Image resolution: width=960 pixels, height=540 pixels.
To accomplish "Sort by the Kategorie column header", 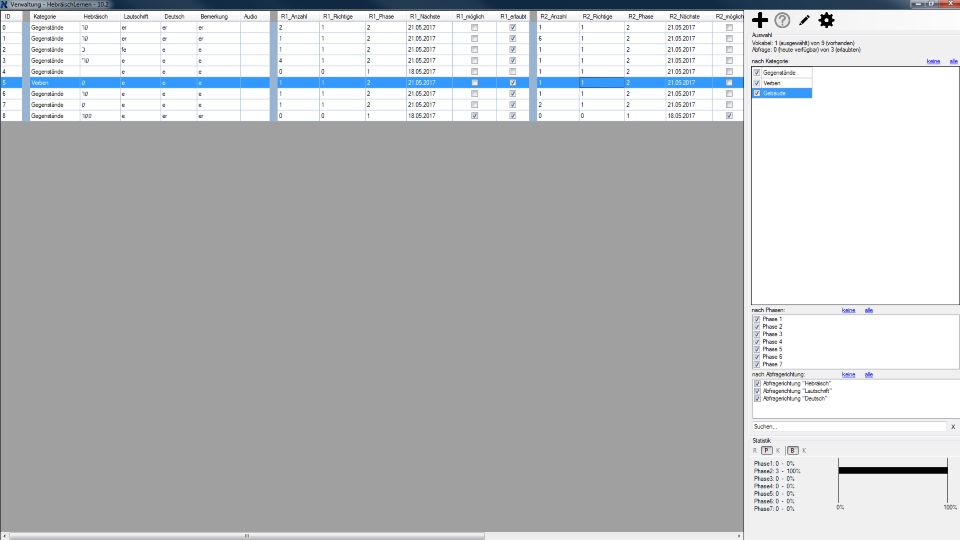I will point(45,17).
